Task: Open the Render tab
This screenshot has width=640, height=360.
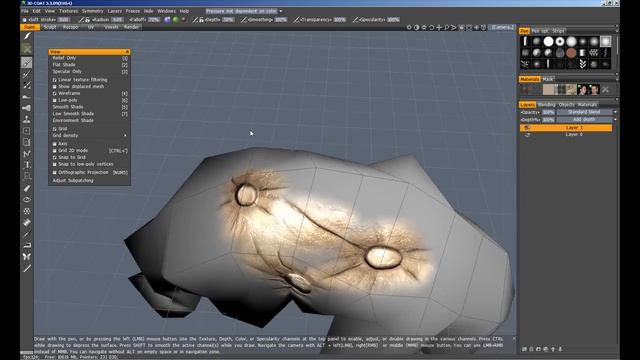Action: click(131, 27)
